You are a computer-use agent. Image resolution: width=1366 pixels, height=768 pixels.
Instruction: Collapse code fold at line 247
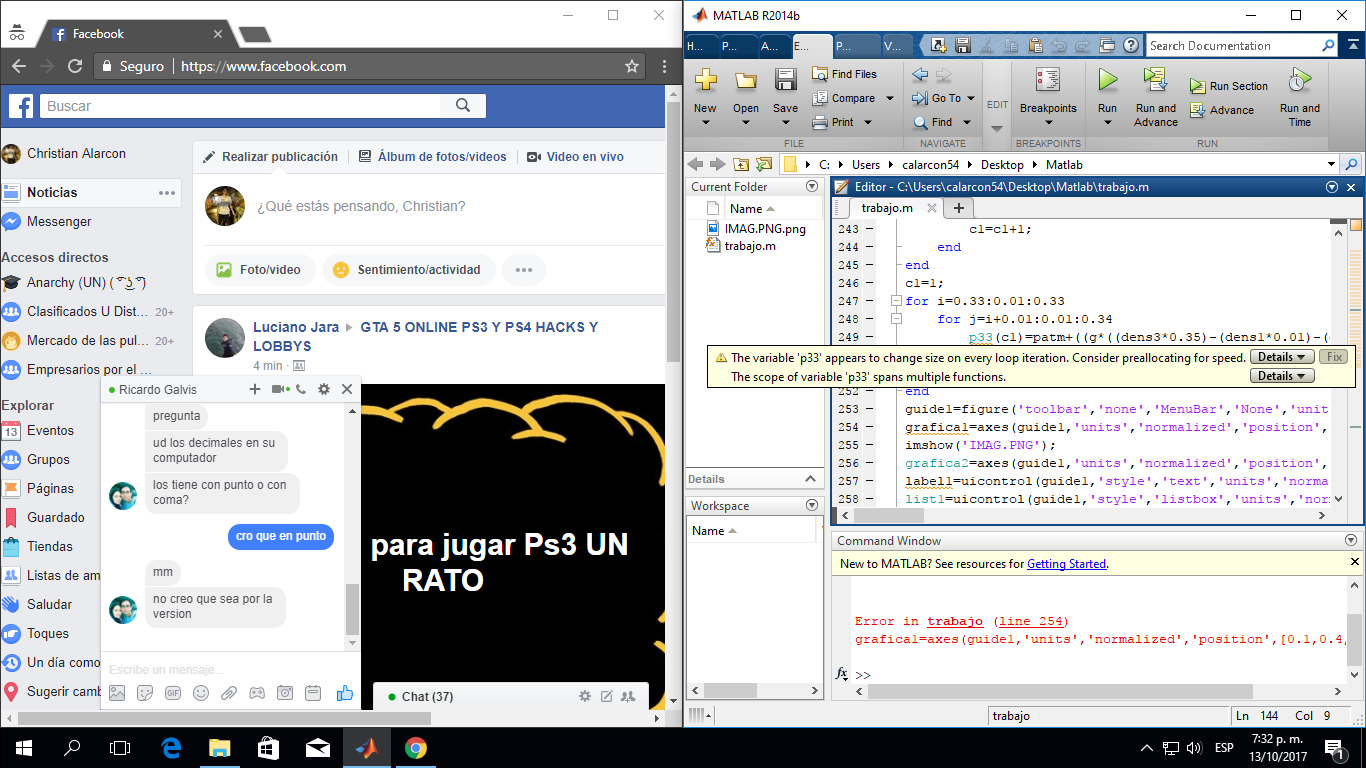[x=895, y=301]
